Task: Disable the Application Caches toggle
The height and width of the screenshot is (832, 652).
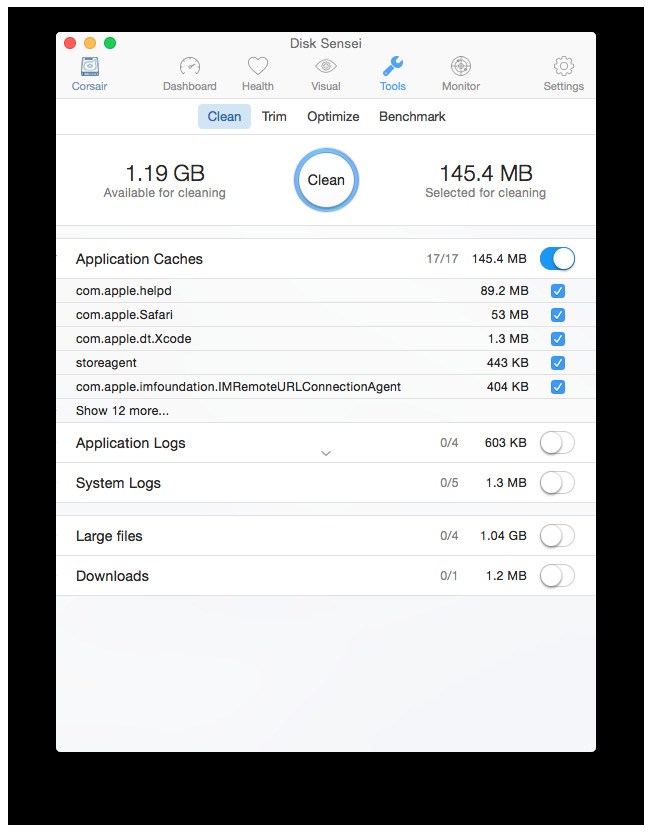Action: 558,259
